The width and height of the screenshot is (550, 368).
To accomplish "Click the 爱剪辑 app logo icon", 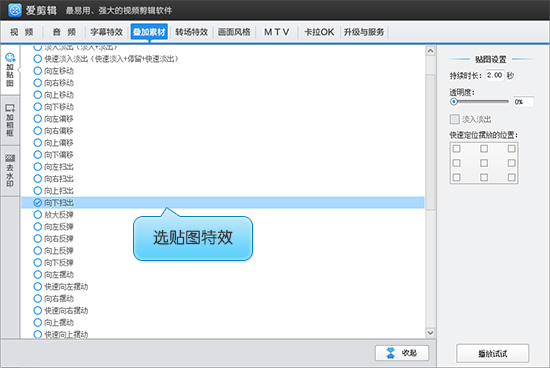I will [x=15, y=10].
